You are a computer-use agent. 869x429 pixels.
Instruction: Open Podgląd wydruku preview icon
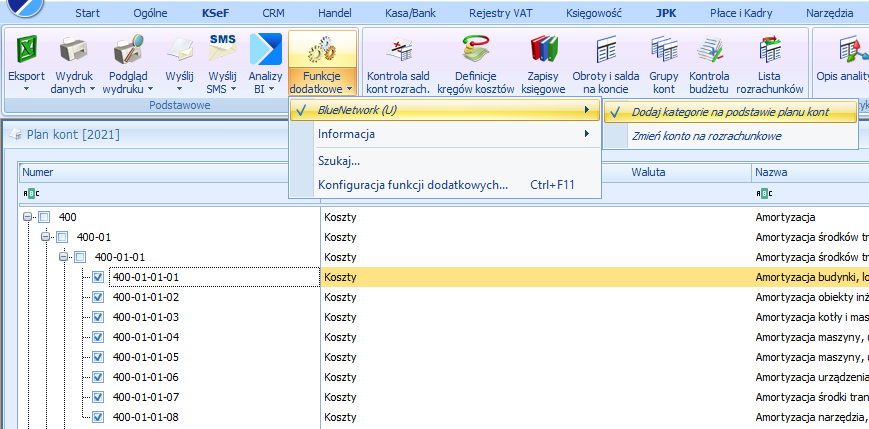130,49
